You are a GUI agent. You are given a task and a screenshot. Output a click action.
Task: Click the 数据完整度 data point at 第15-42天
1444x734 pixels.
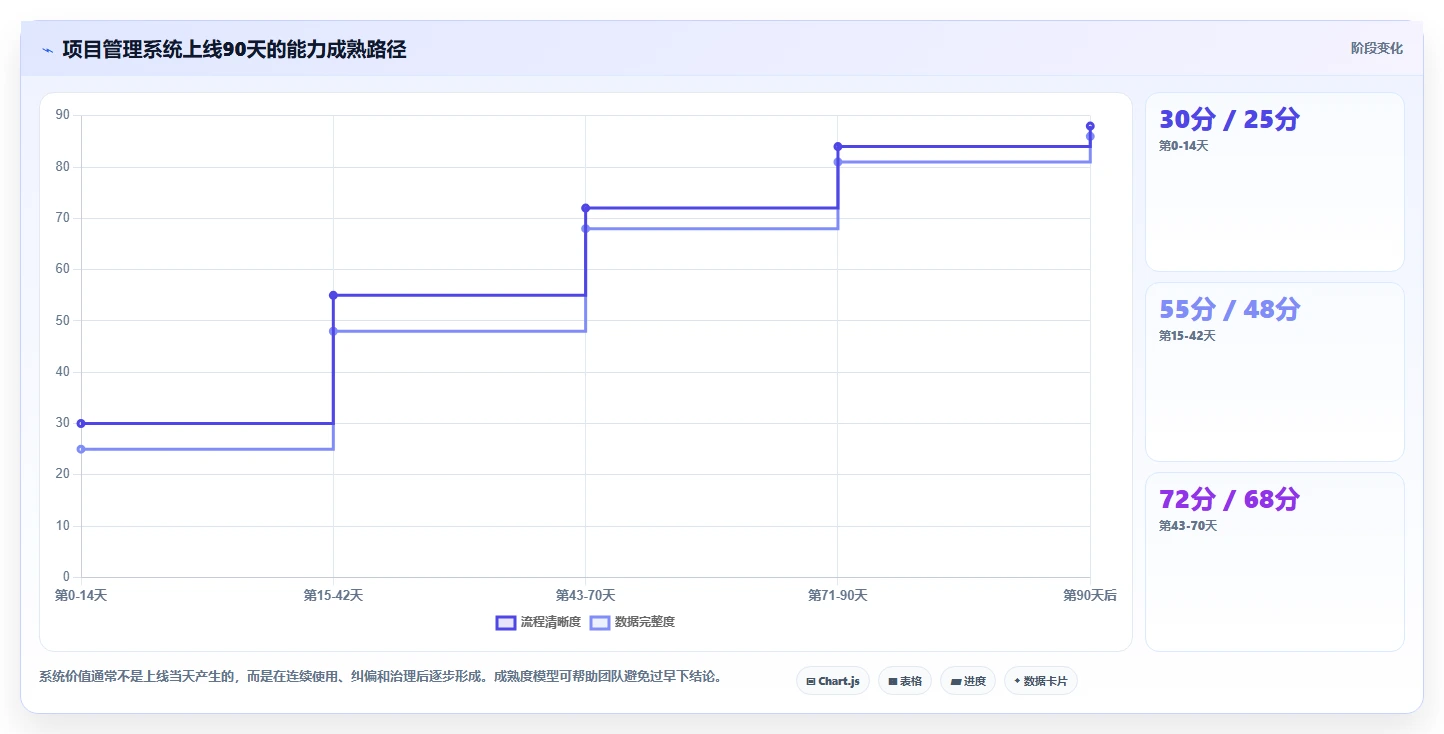[333, 331]
